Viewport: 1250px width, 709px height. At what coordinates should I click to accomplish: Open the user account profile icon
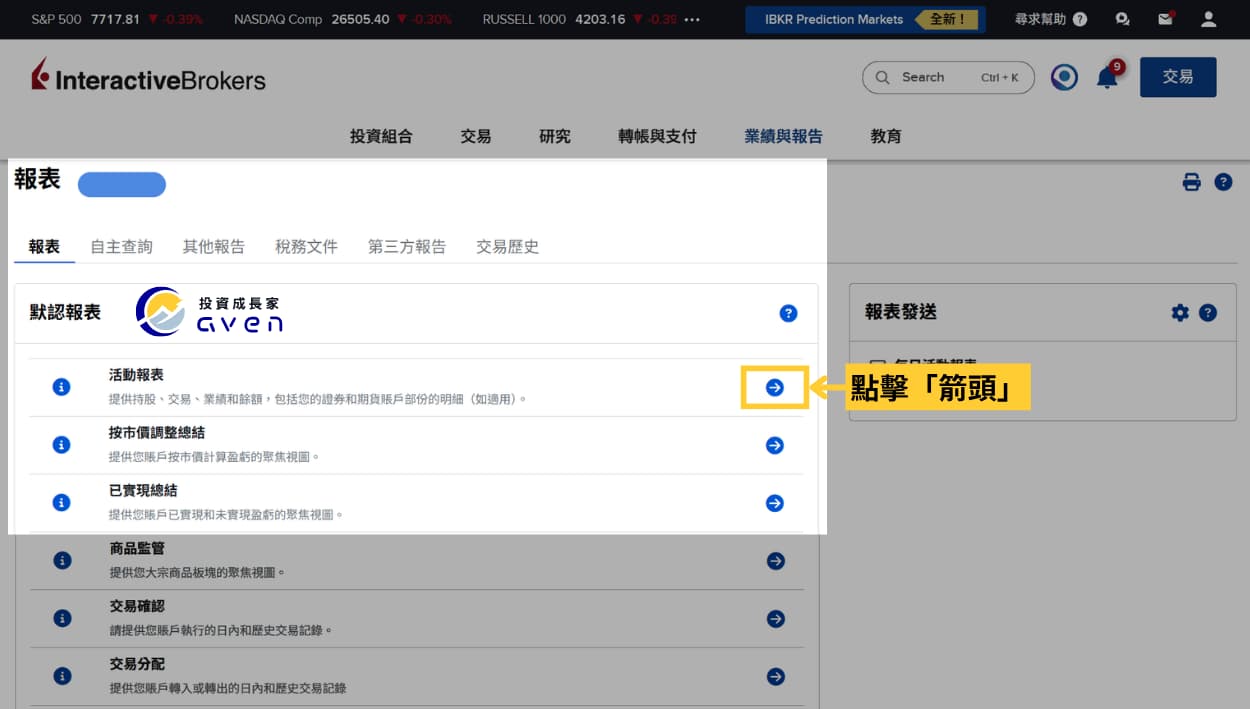tap(1208, 19)
